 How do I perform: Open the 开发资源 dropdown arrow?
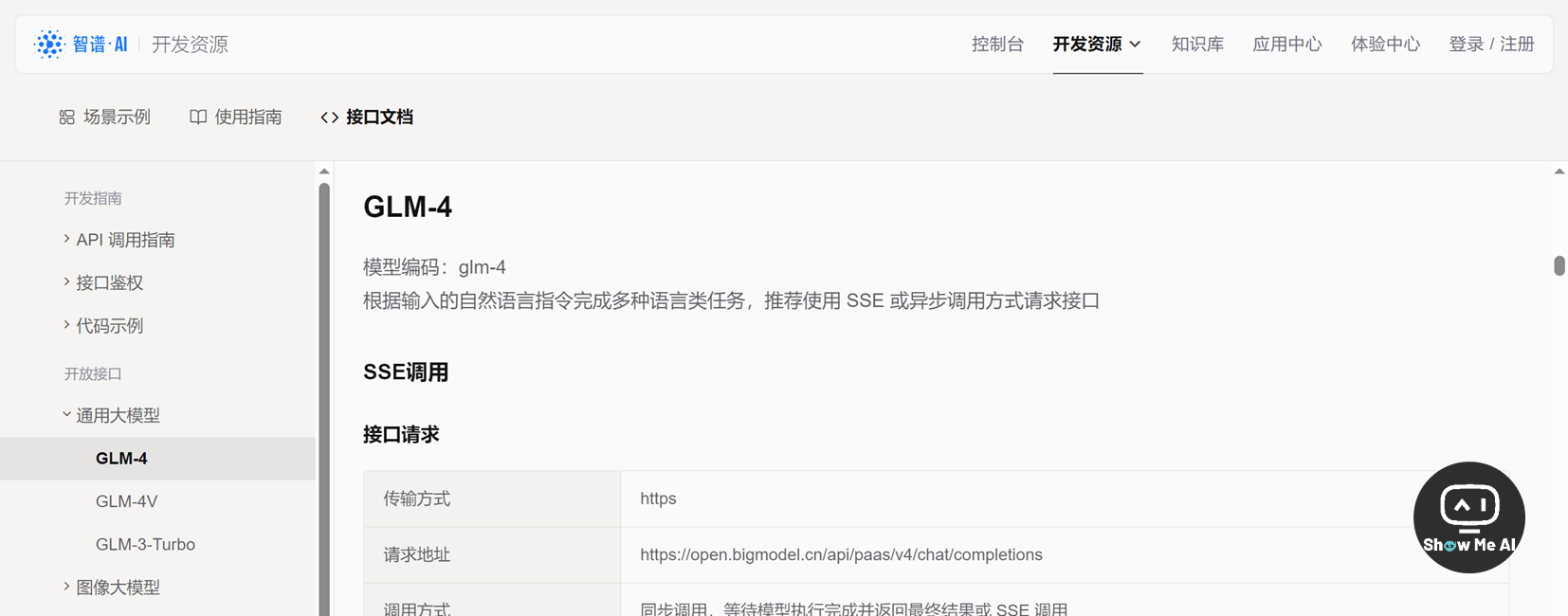click(1135, 45)
